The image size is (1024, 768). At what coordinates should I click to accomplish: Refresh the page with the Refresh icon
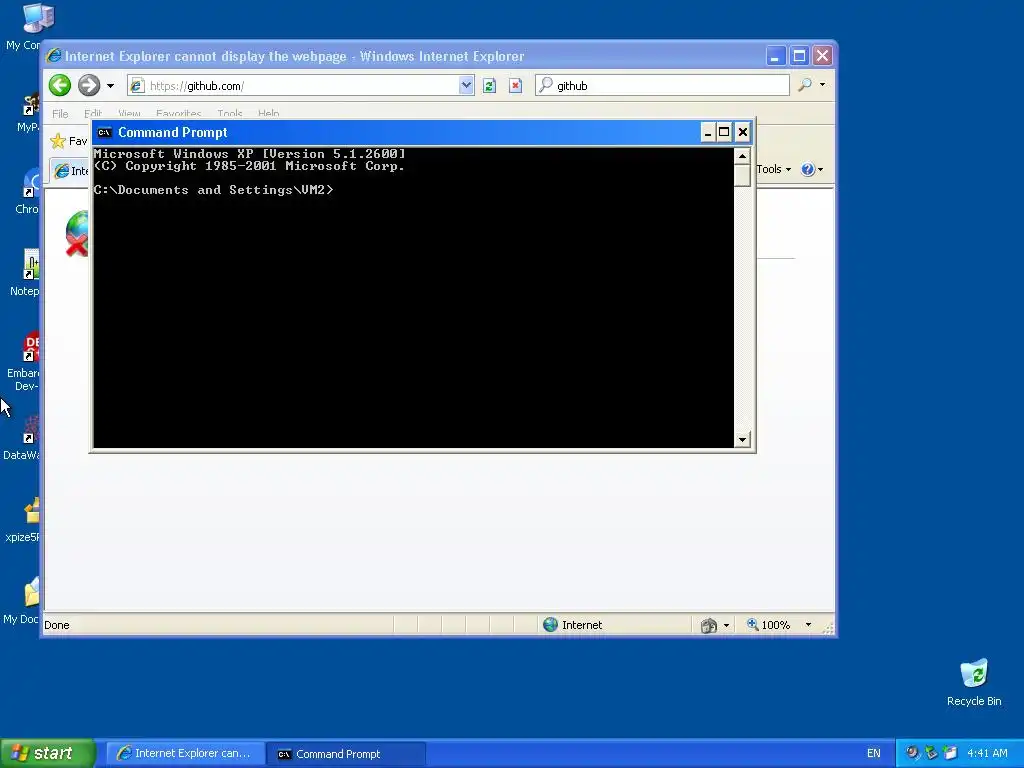489,86
